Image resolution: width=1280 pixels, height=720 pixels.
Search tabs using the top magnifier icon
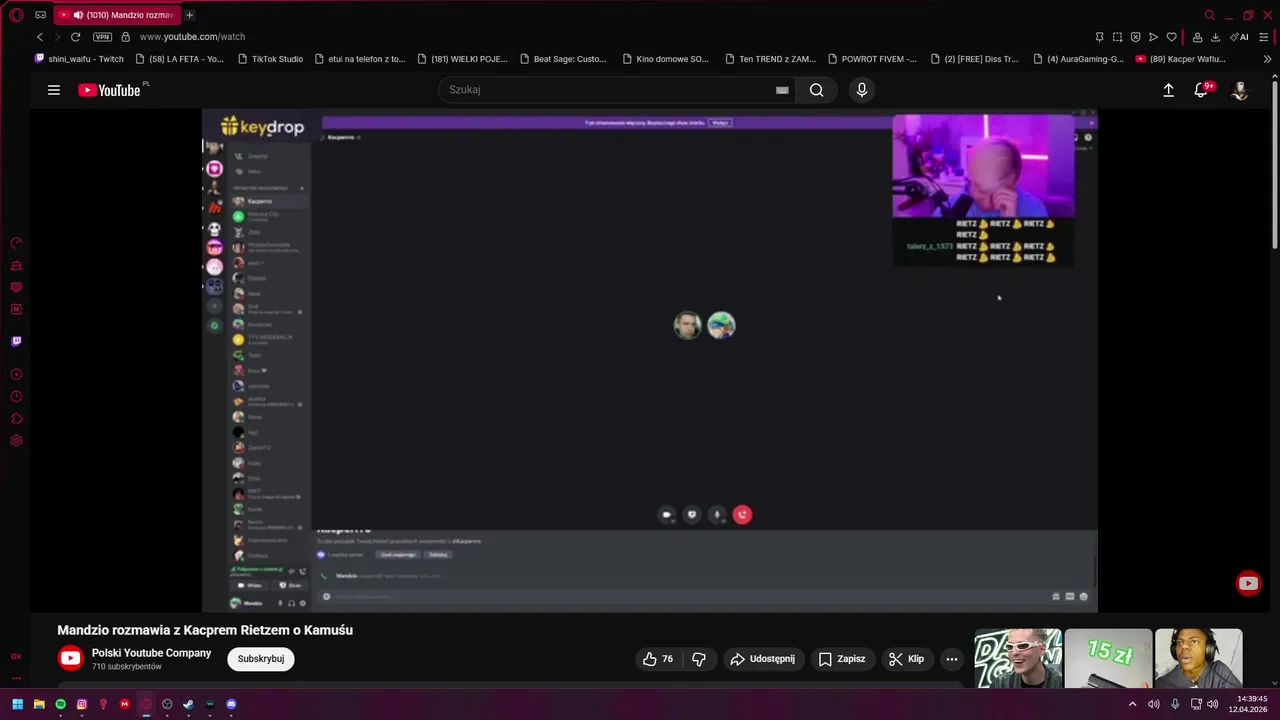tap(1209, 15)
